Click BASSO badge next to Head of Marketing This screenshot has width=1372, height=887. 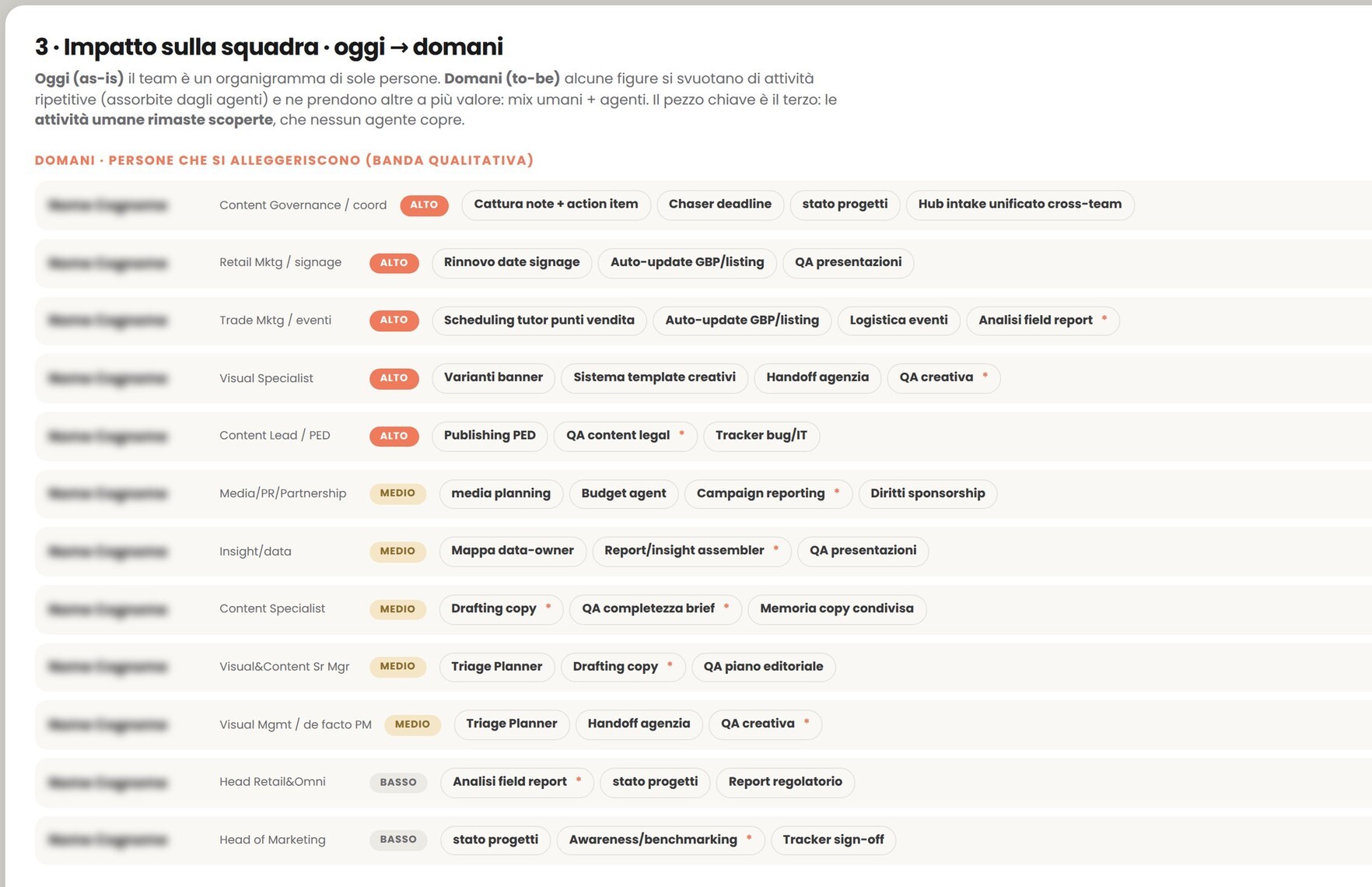398,840
